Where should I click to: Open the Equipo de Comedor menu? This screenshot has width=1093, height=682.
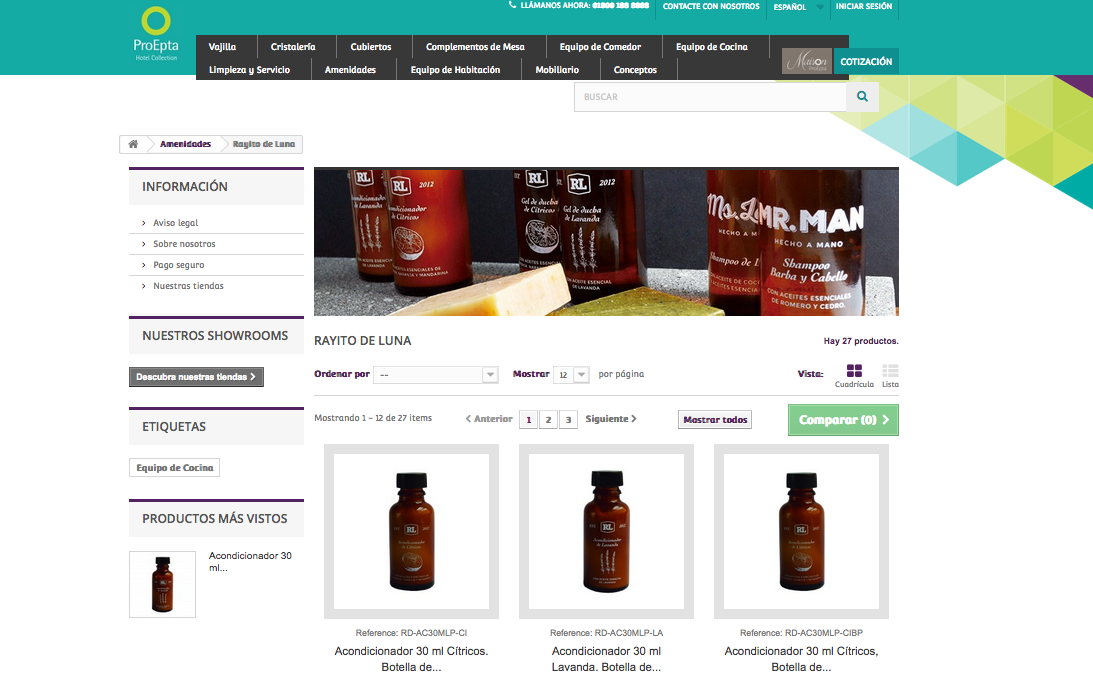pyautogui.click(x=600, y=47)
